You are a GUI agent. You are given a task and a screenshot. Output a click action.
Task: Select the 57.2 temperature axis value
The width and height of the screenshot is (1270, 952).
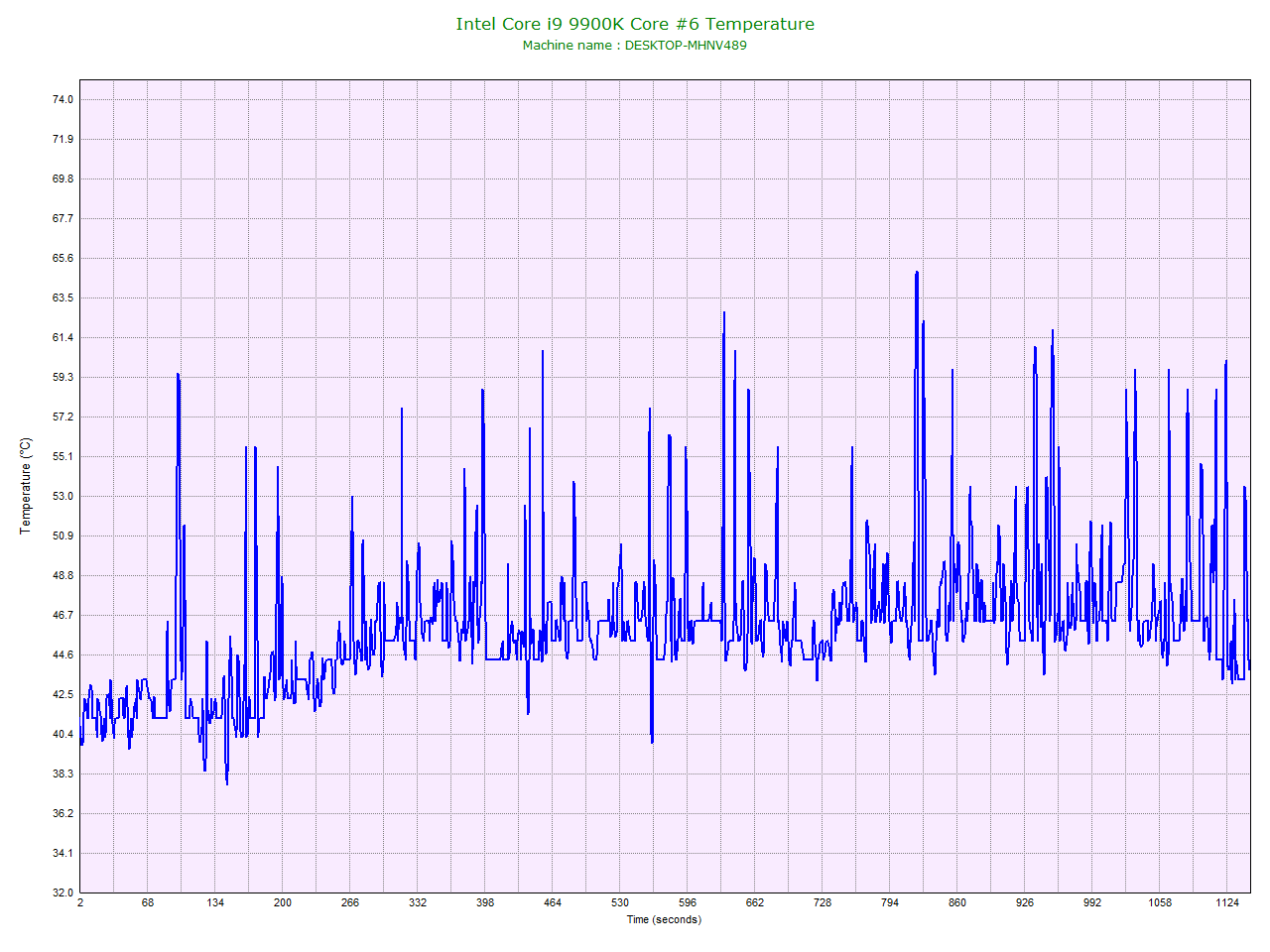click(x=63, y=416)
